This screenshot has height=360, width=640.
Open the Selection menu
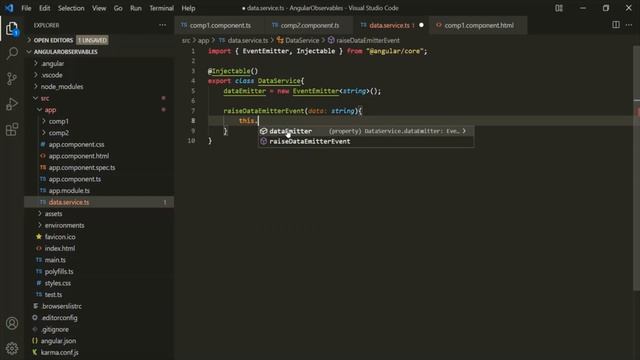pos(71,8)
